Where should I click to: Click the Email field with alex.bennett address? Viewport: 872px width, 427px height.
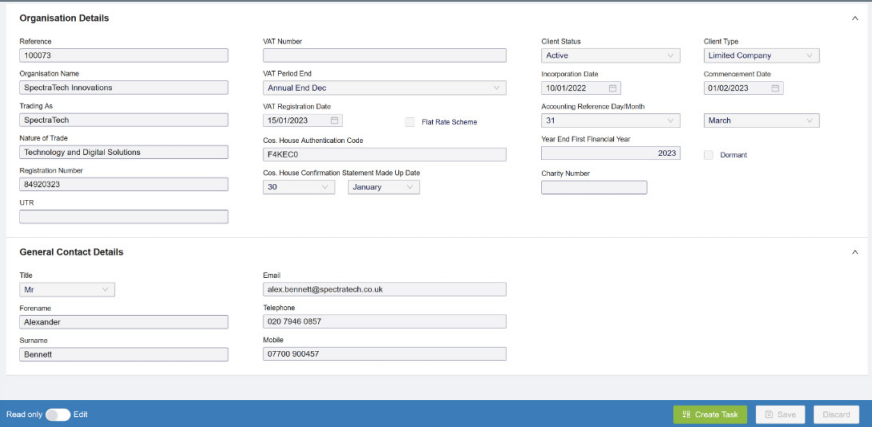coord(383,289)
